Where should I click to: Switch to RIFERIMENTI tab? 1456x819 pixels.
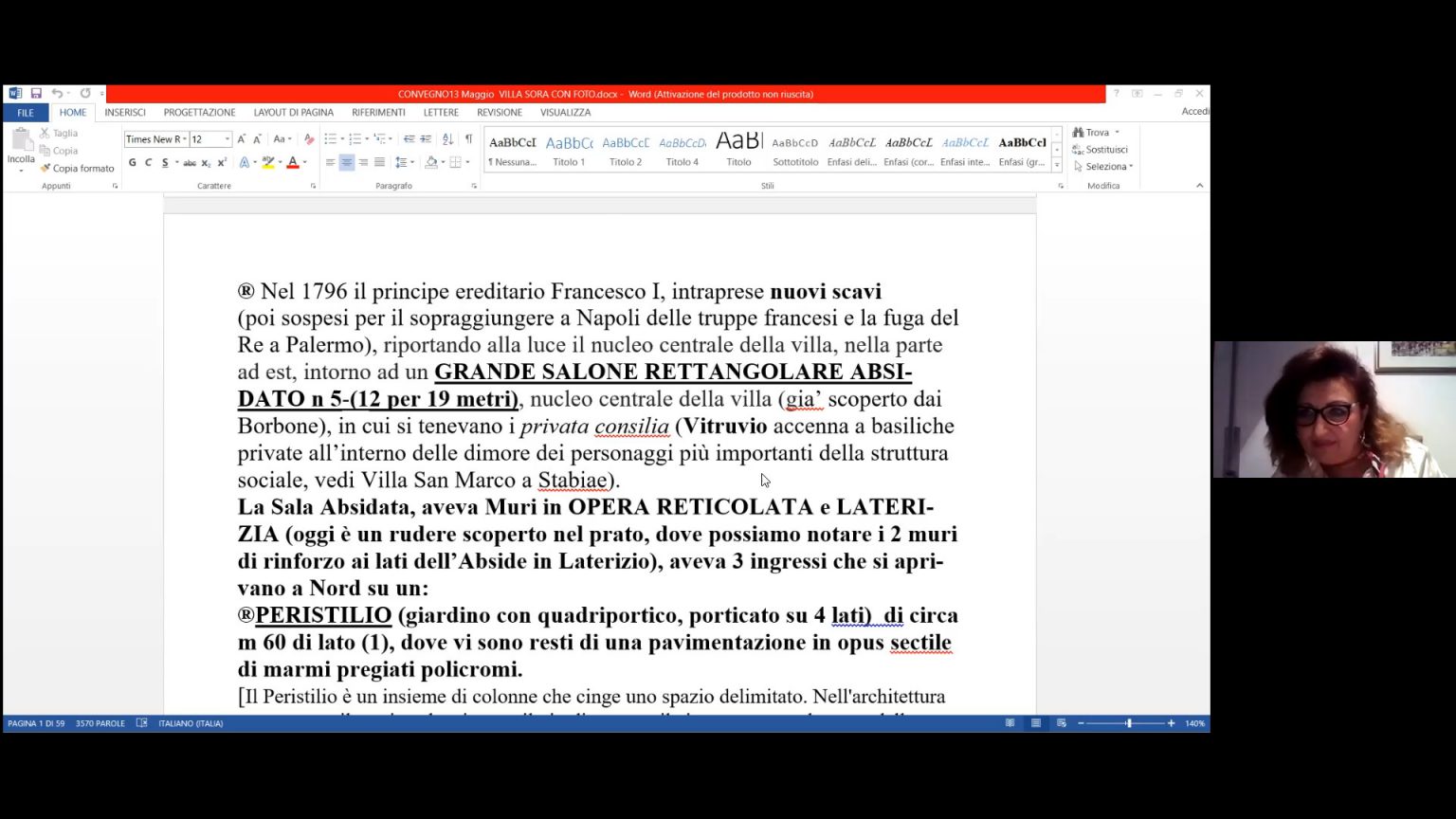tap(378, 112)
